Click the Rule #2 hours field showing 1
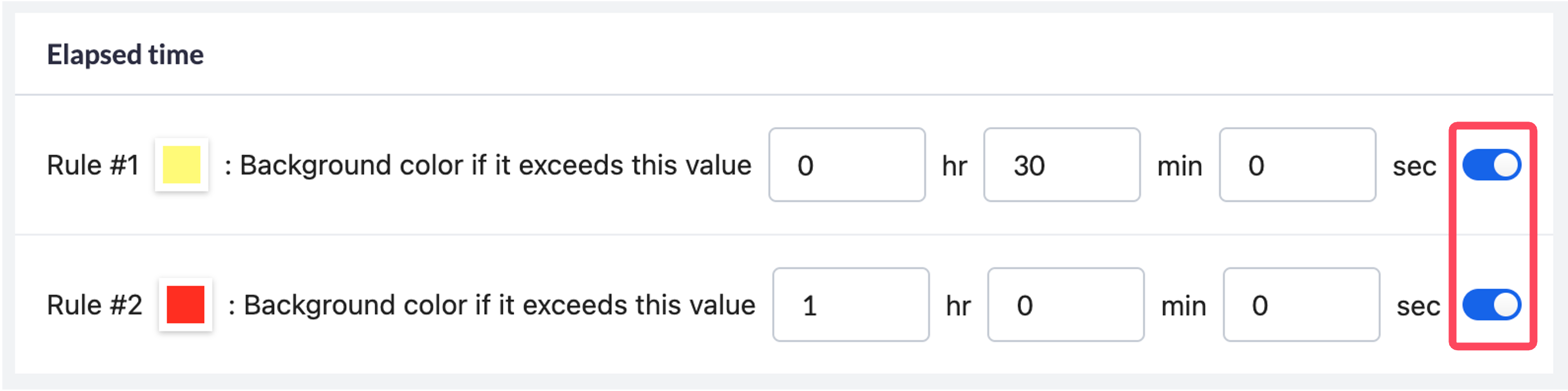This screenshot has height=391, width=1568. point(850,305)
